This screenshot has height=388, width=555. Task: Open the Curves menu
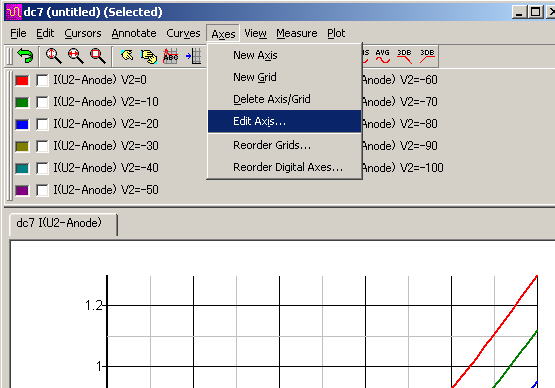pos(183,33)
